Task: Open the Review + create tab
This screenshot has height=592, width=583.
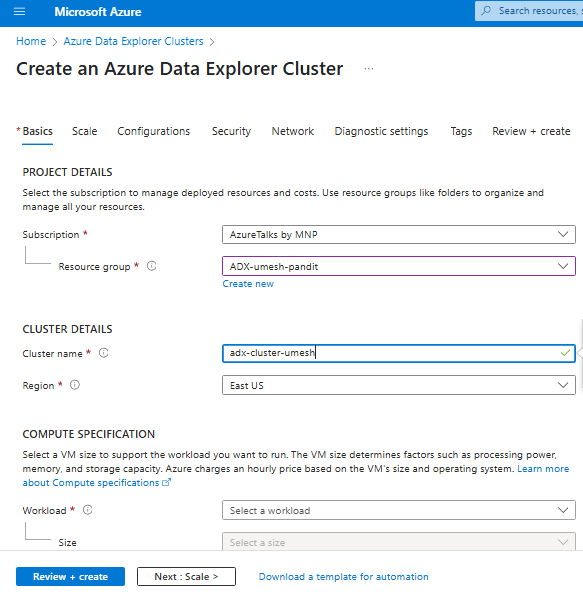Action: click(531, 131)
